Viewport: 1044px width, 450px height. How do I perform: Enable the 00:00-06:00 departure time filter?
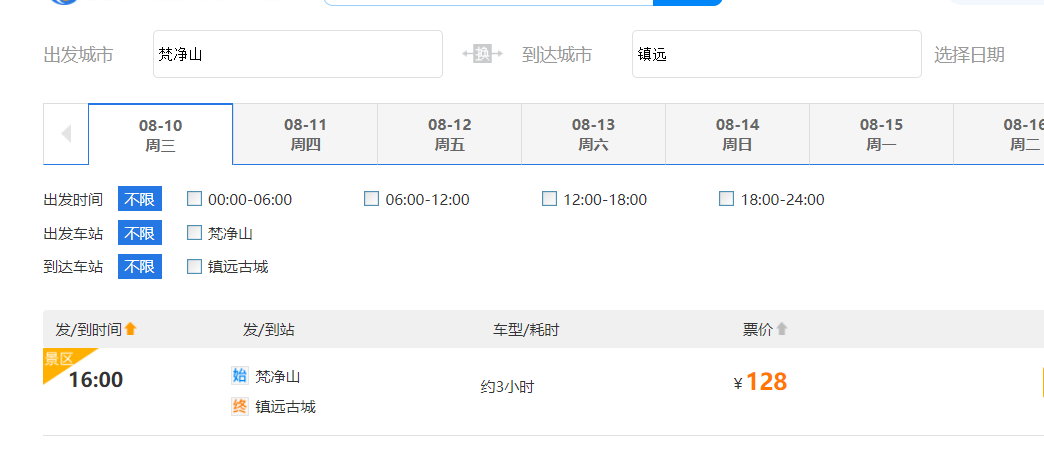pyautogui.click(x=195, y=199)
